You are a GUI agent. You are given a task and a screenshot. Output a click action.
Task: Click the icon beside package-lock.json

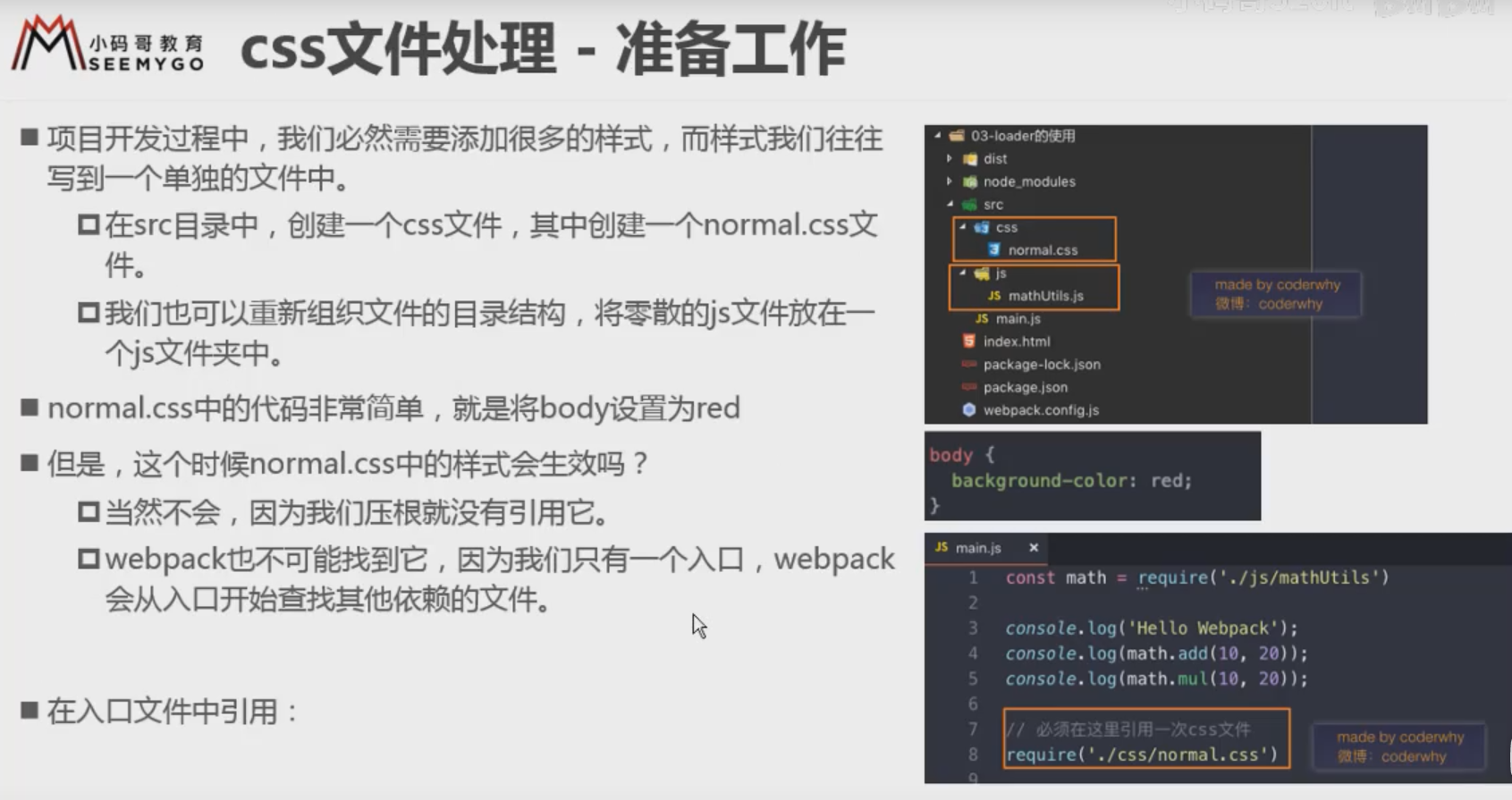click(x=969, y=365)
